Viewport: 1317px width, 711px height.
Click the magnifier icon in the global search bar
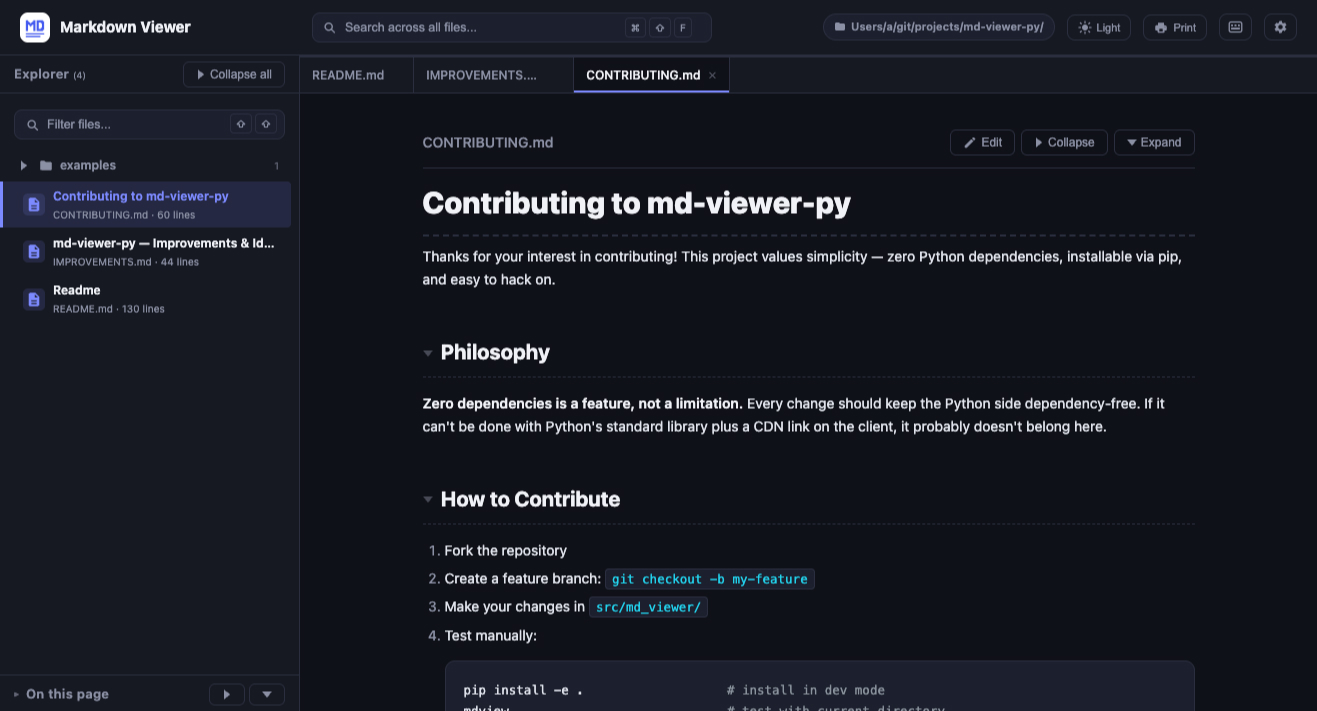pos(330,28)
